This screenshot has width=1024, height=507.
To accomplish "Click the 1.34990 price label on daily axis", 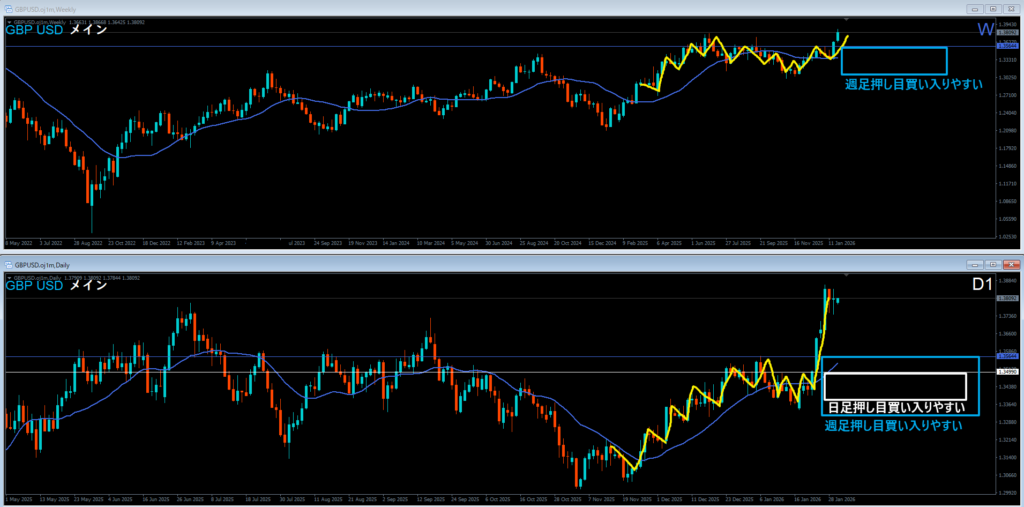I will 1007,372.
